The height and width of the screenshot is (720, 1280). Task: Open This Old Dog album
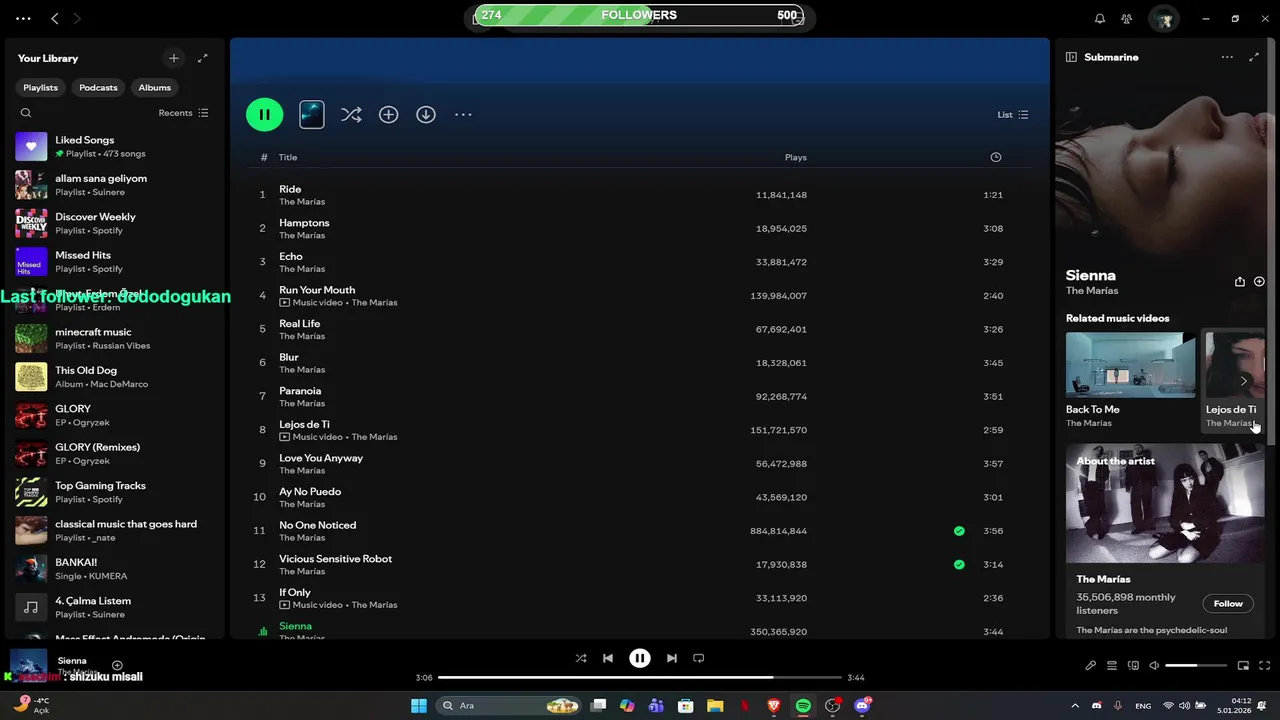pyautogui.click(x=114, y=377)
